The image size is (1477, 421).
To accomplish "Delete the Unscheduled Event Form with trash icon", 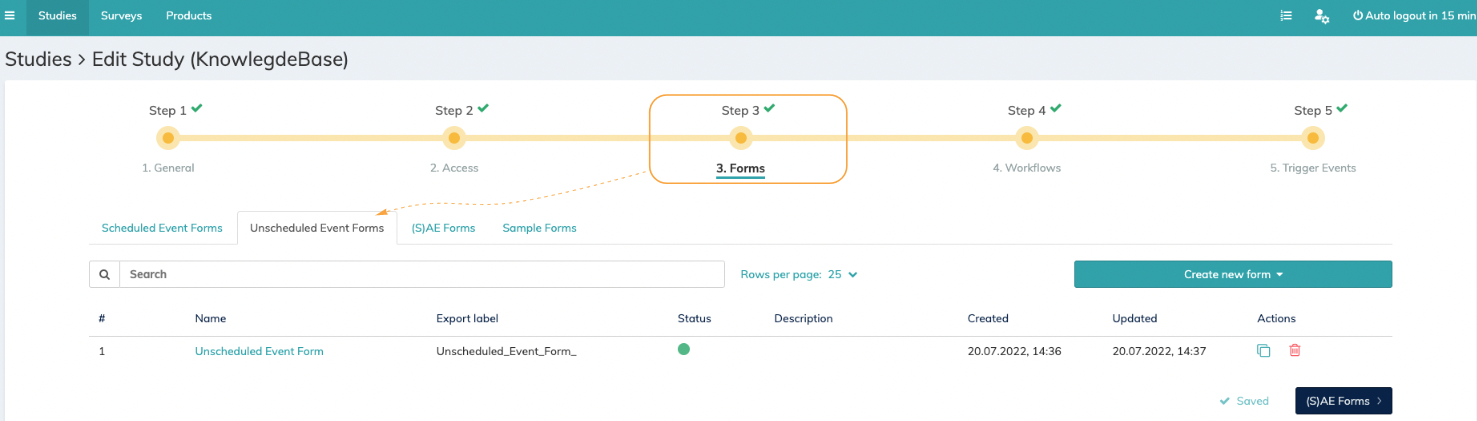I will coord(1295,350).
